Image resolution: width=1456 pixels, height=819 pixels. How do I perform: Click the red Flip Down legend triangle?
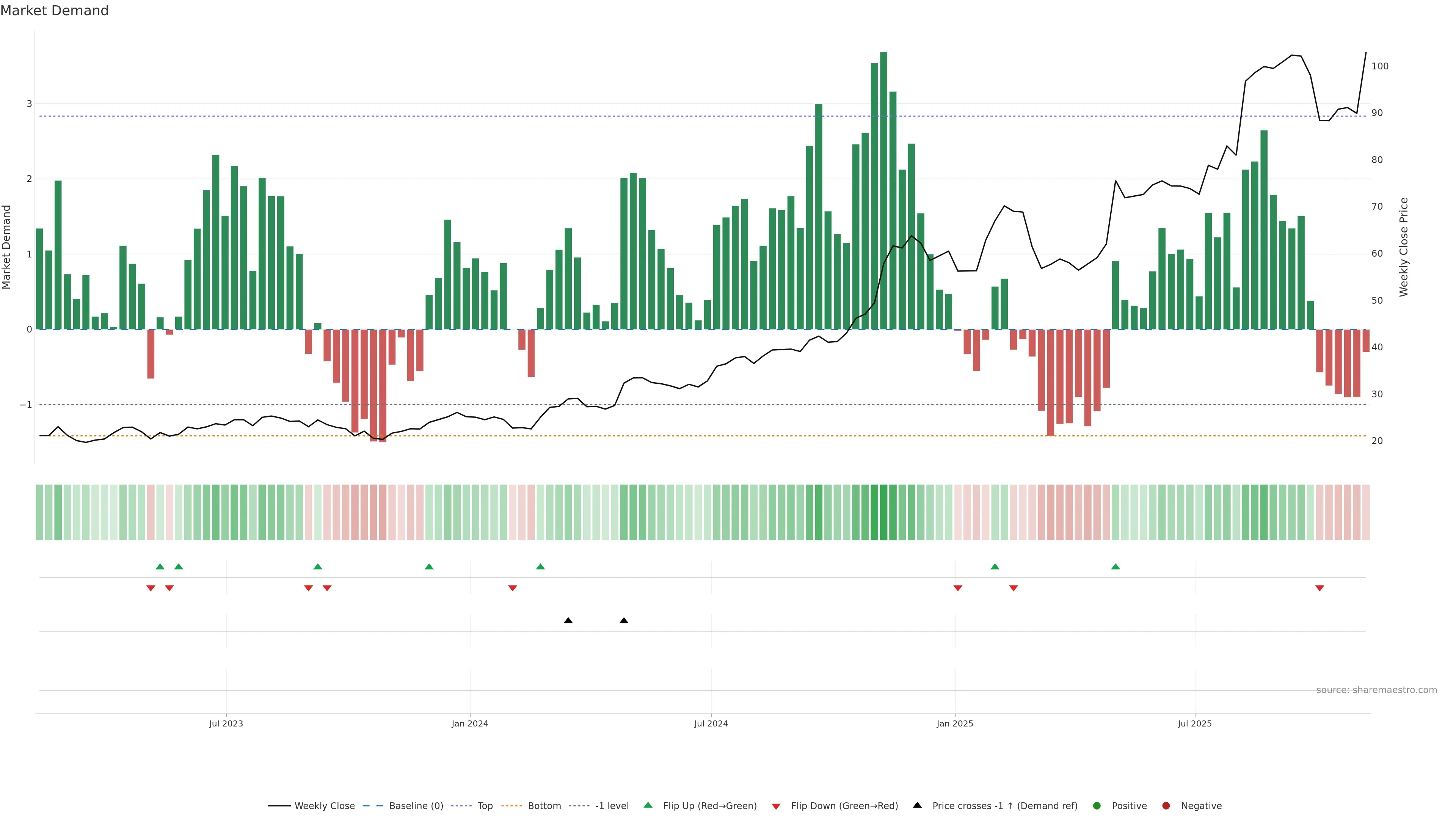coord(776,806)
